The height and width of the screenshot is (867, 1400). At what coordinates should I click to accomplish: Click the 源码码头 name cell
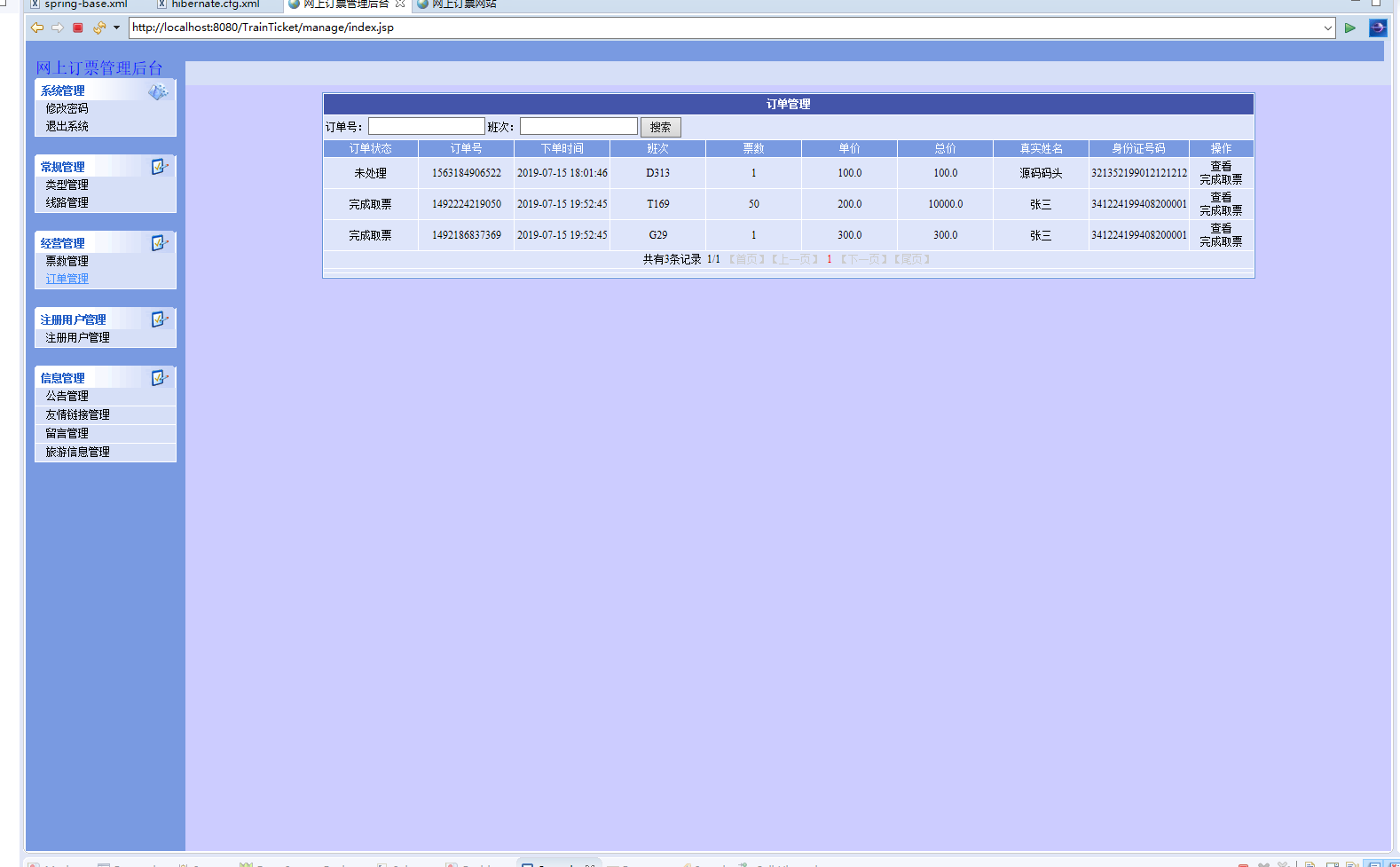point(1041,173)
